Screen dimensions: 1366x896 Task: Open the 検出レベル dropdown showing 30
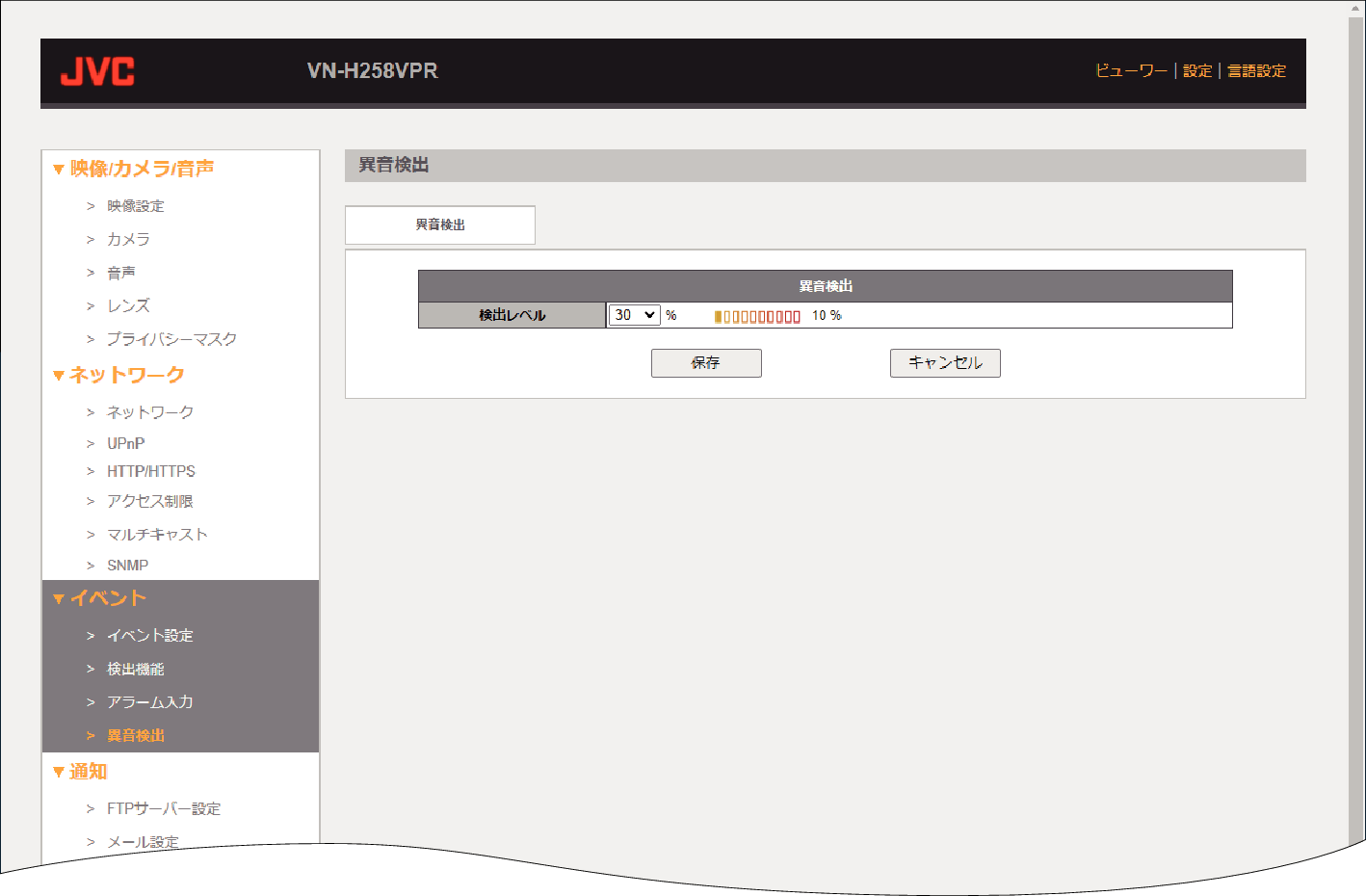pyautogui.click(x=634, y=315)
